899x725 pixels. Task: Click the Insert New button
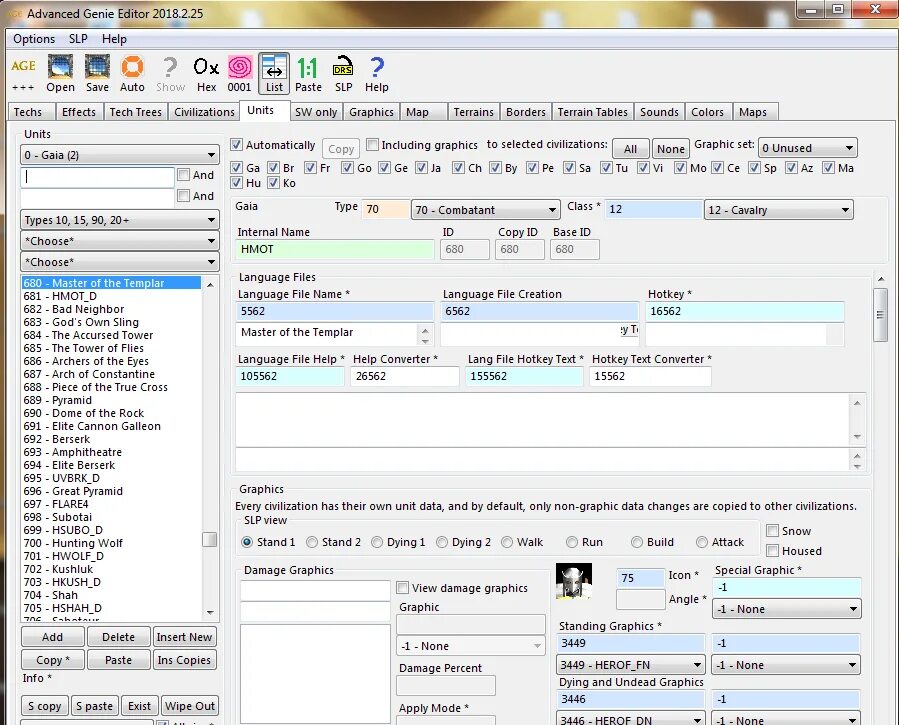click(184, 636)
